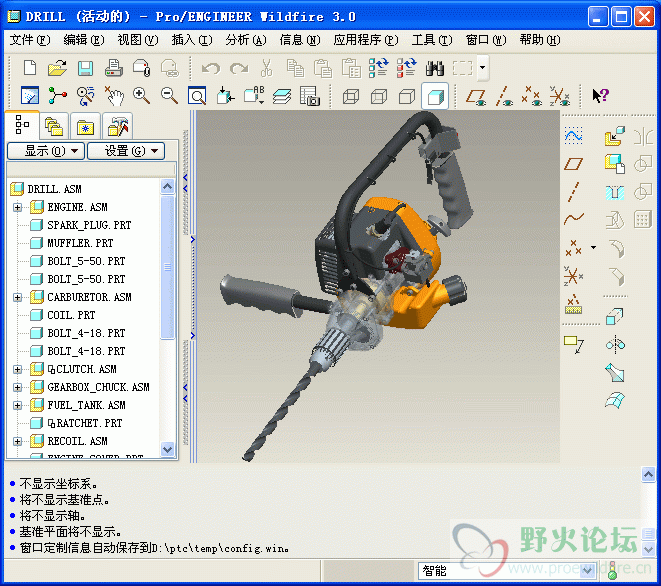Open the 工具(T) menu
This screenshot has width=661, height=586.
click(432, 40)
